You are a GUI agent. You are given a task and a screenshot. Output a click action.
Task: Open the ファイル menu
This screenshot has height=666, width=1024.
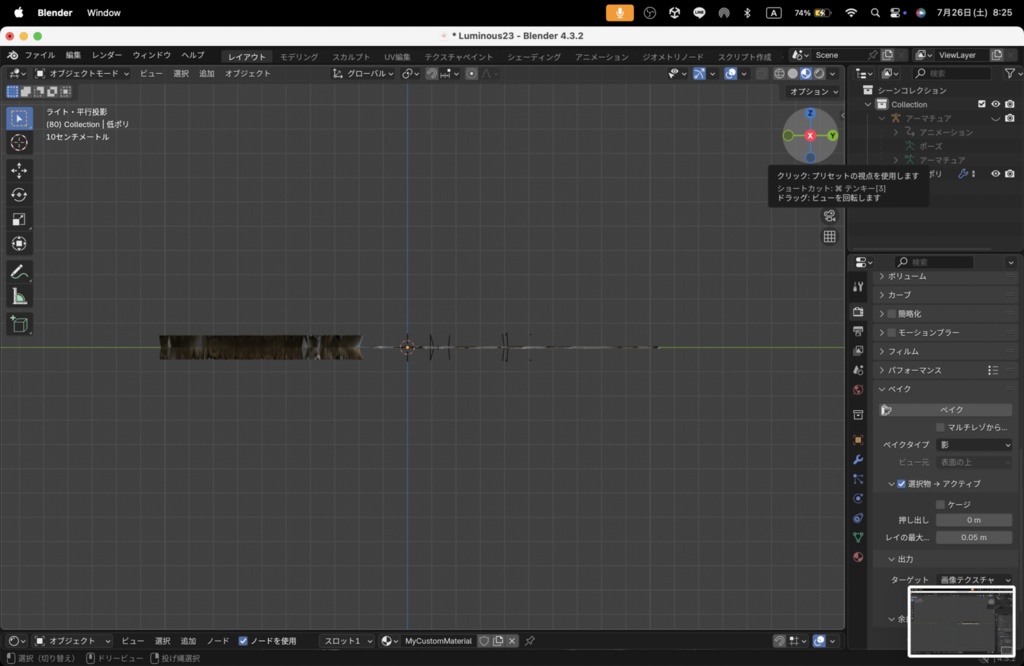tap(40, 56)
